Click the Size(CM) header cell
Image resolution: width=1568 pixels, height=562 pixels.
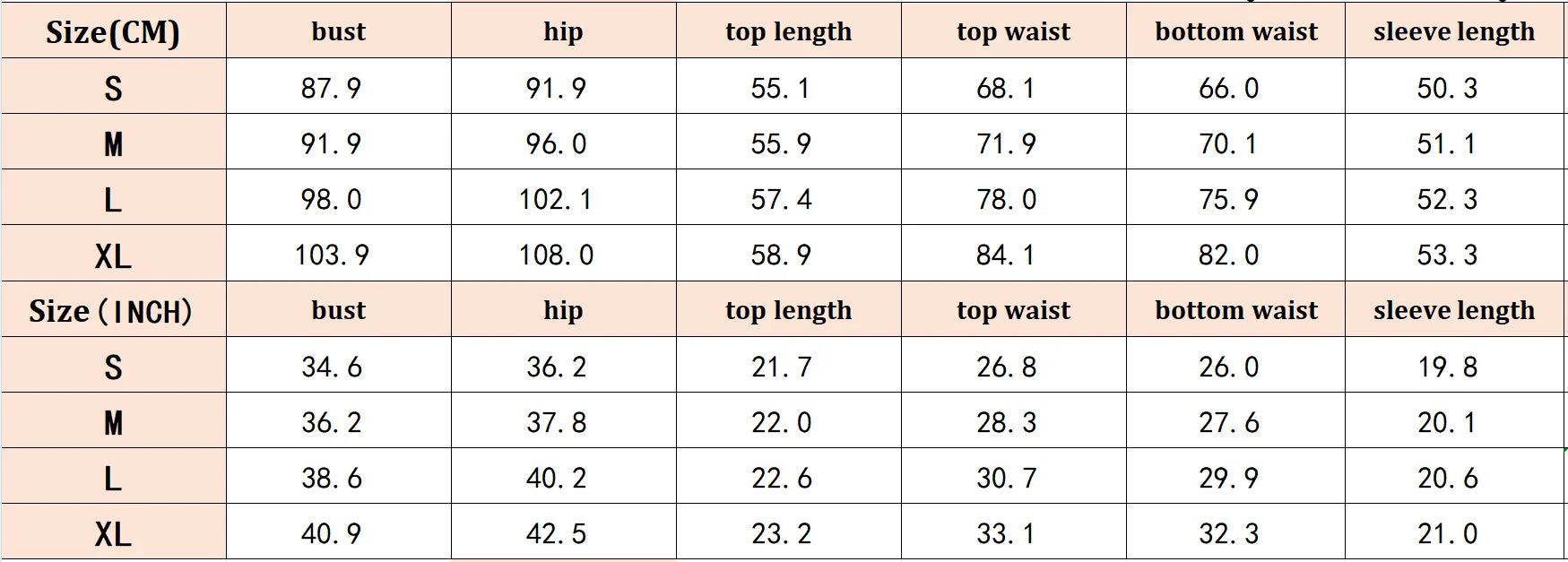coord(113,31)
